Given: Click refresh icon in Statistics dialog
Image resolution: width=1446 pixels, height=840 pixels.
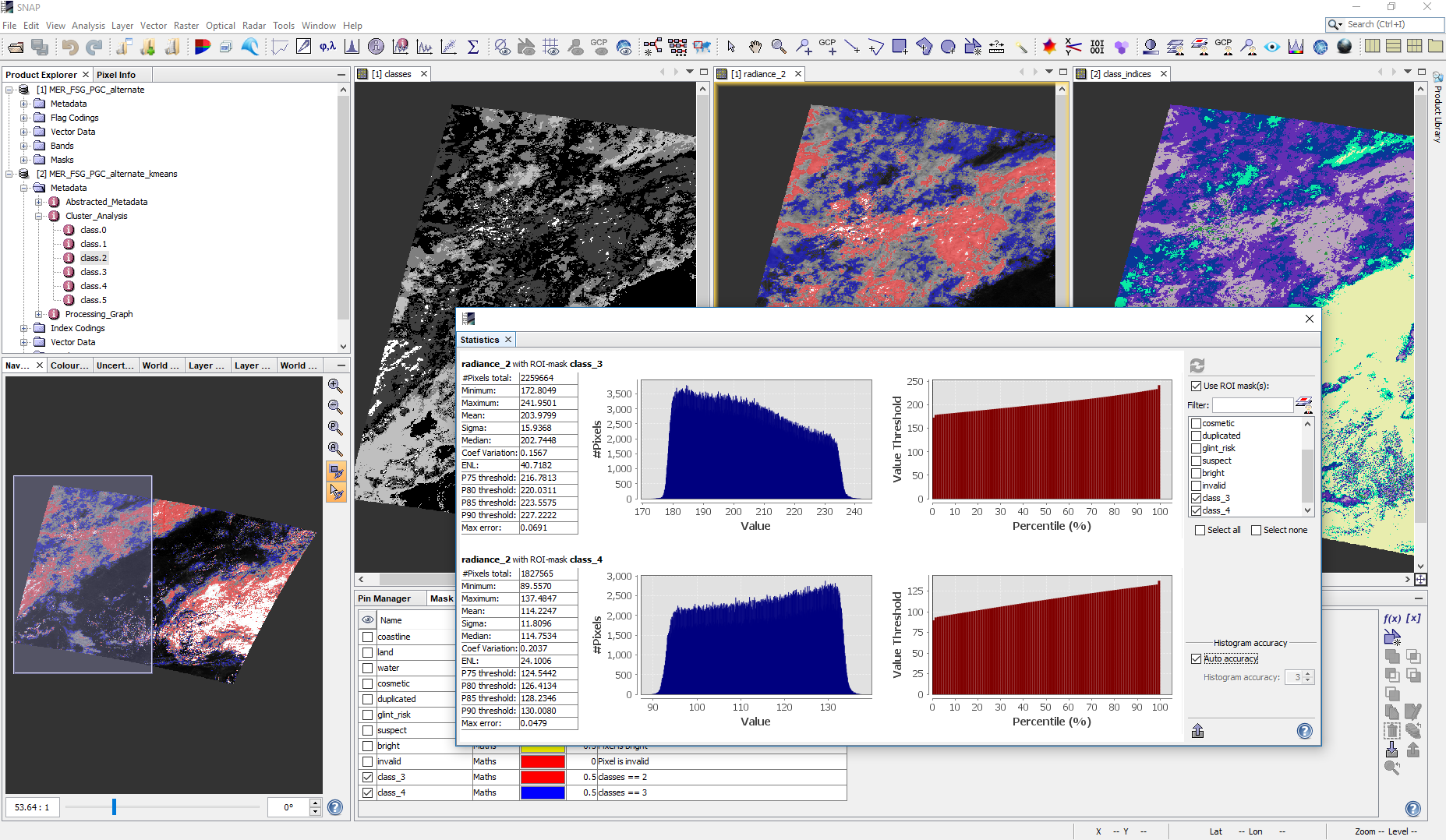Looking at the screenshot, I should pyautogui.click(x=1197, y=365).
